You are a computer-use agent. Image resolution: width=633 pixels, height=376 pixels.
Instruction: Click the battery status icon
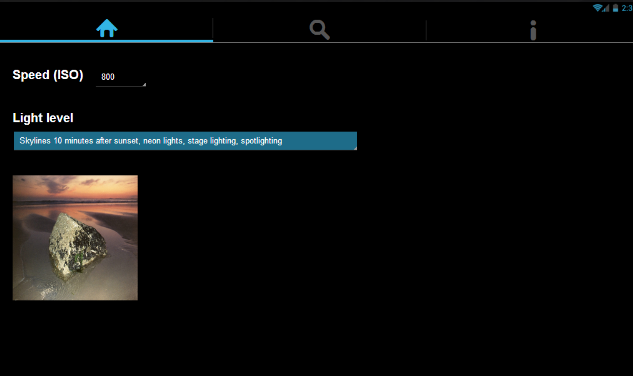(x=615, y=8)
